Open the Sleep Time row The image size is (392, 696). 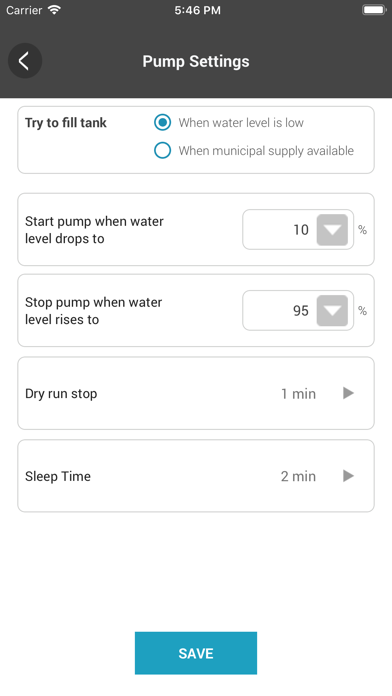pos(196,476)
